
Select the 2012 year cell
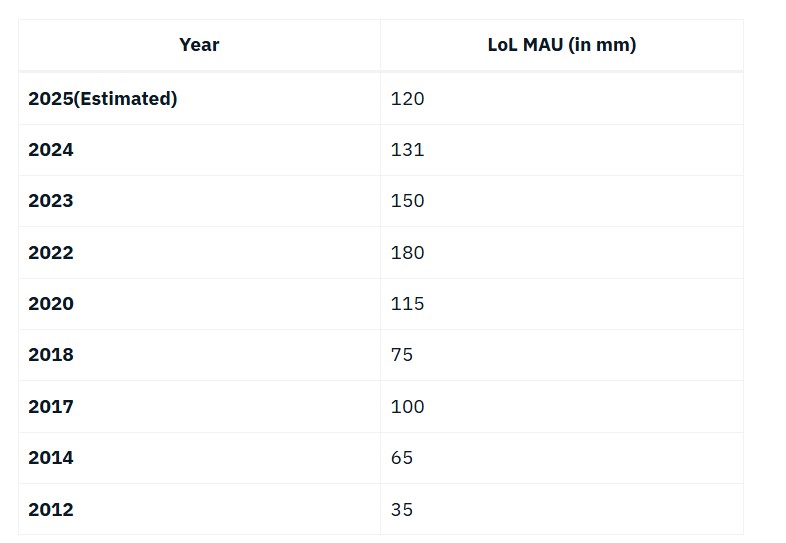pos(200,509)
